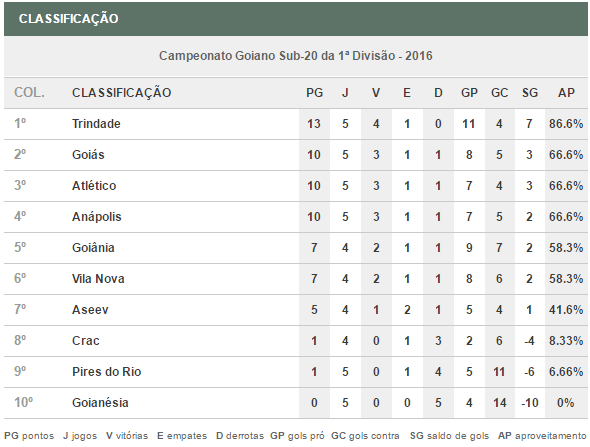
Task: Click the CLASSIFICAÇÃO green header bar
Action: 296,19
